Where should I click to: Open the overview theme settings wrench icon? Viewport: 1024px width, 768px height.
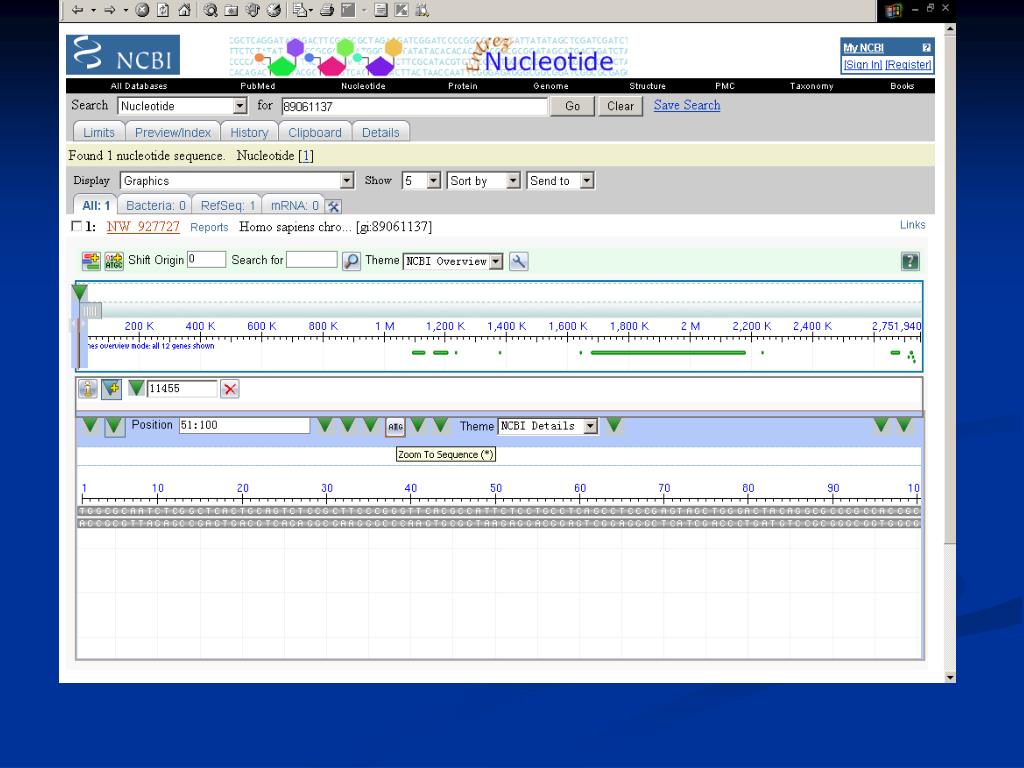[519, 261]
